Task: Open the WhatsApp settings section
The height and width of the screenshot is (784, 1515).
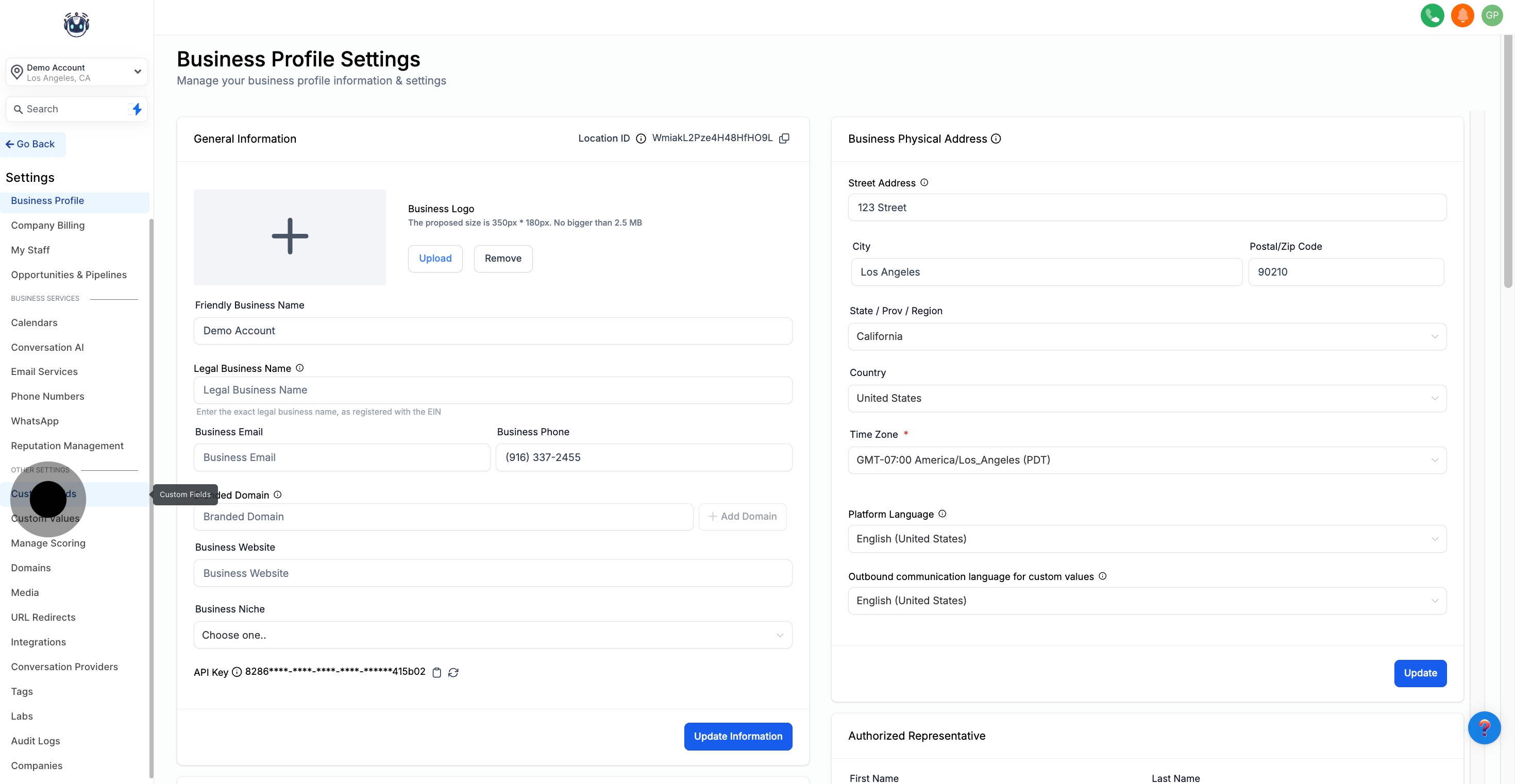Action: 35,421
